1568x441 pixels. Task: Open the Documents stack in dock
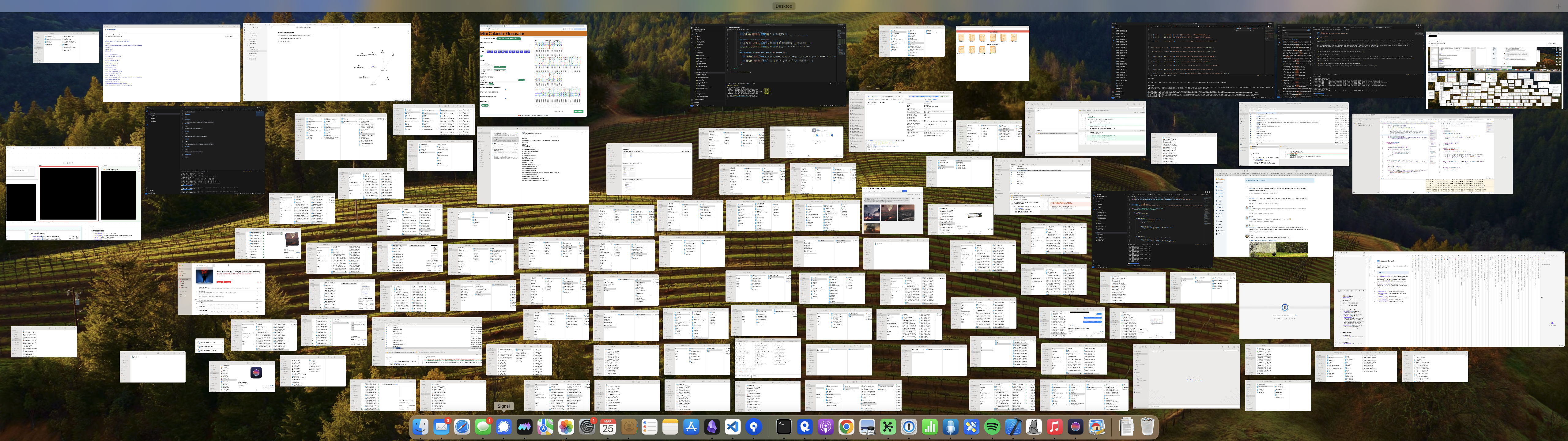(1126, 427)
